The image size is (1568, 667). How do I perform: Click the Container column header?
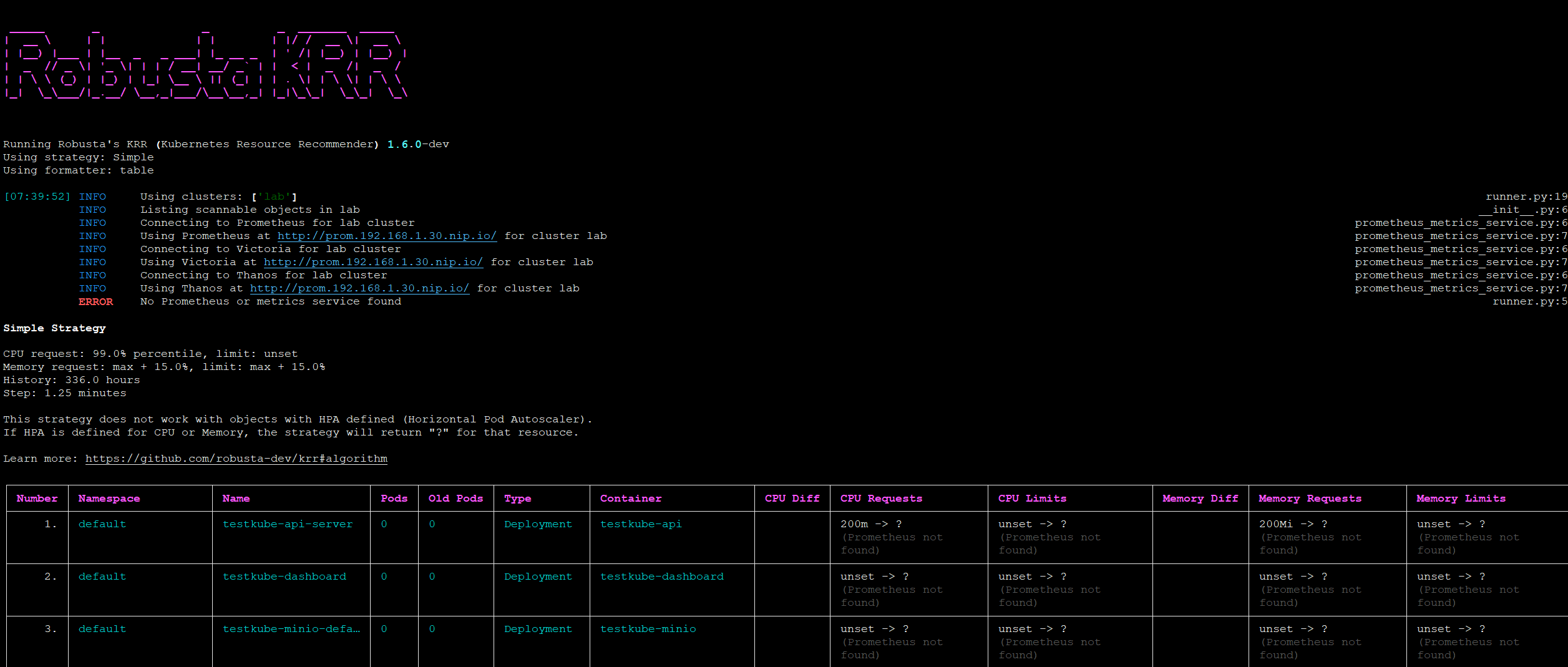click(630, 499)
